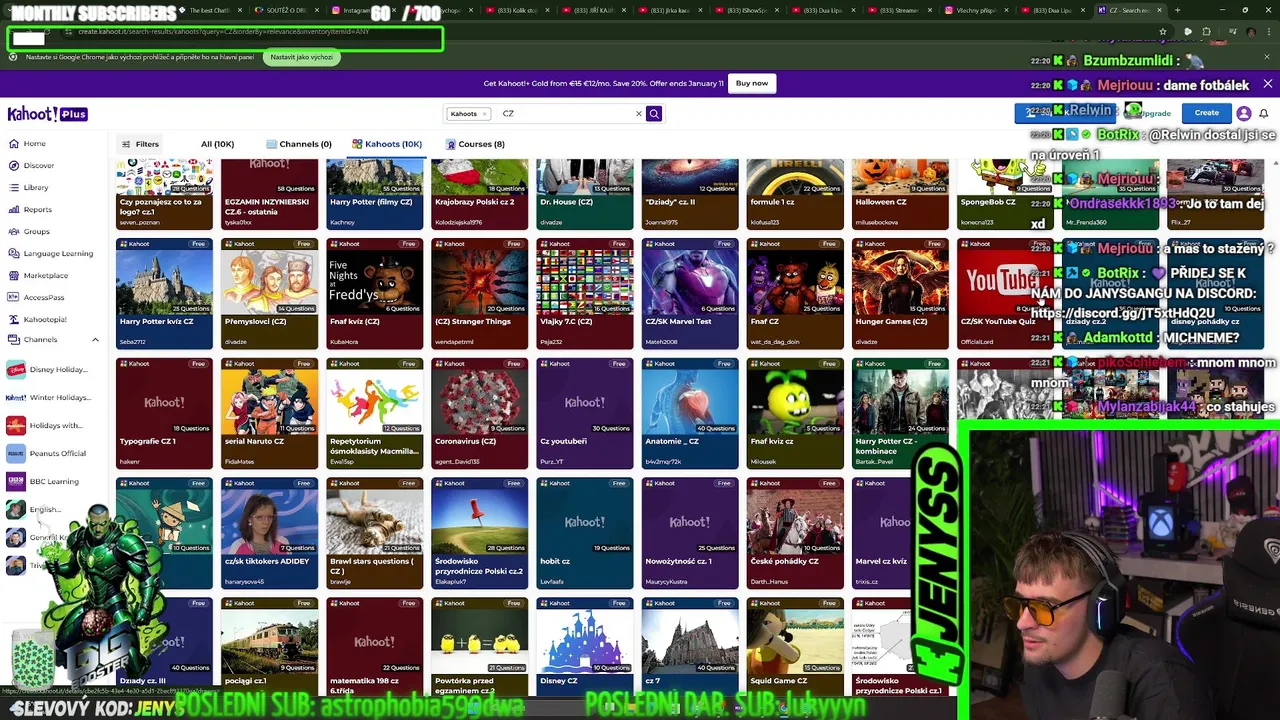Open the Holidays with... channel
The width and height of the screenshot is (1280, 720).
(46, 425)
